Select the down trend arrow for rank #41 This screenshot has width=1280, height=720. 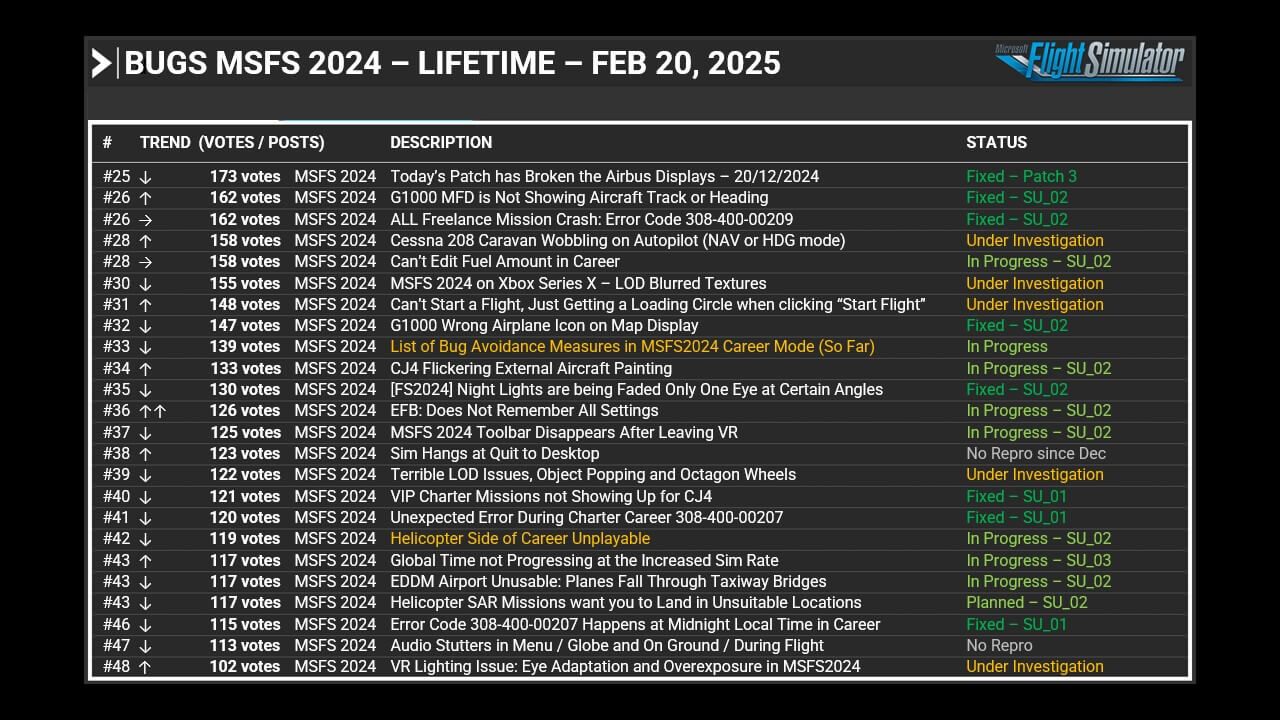pos(145,518)
